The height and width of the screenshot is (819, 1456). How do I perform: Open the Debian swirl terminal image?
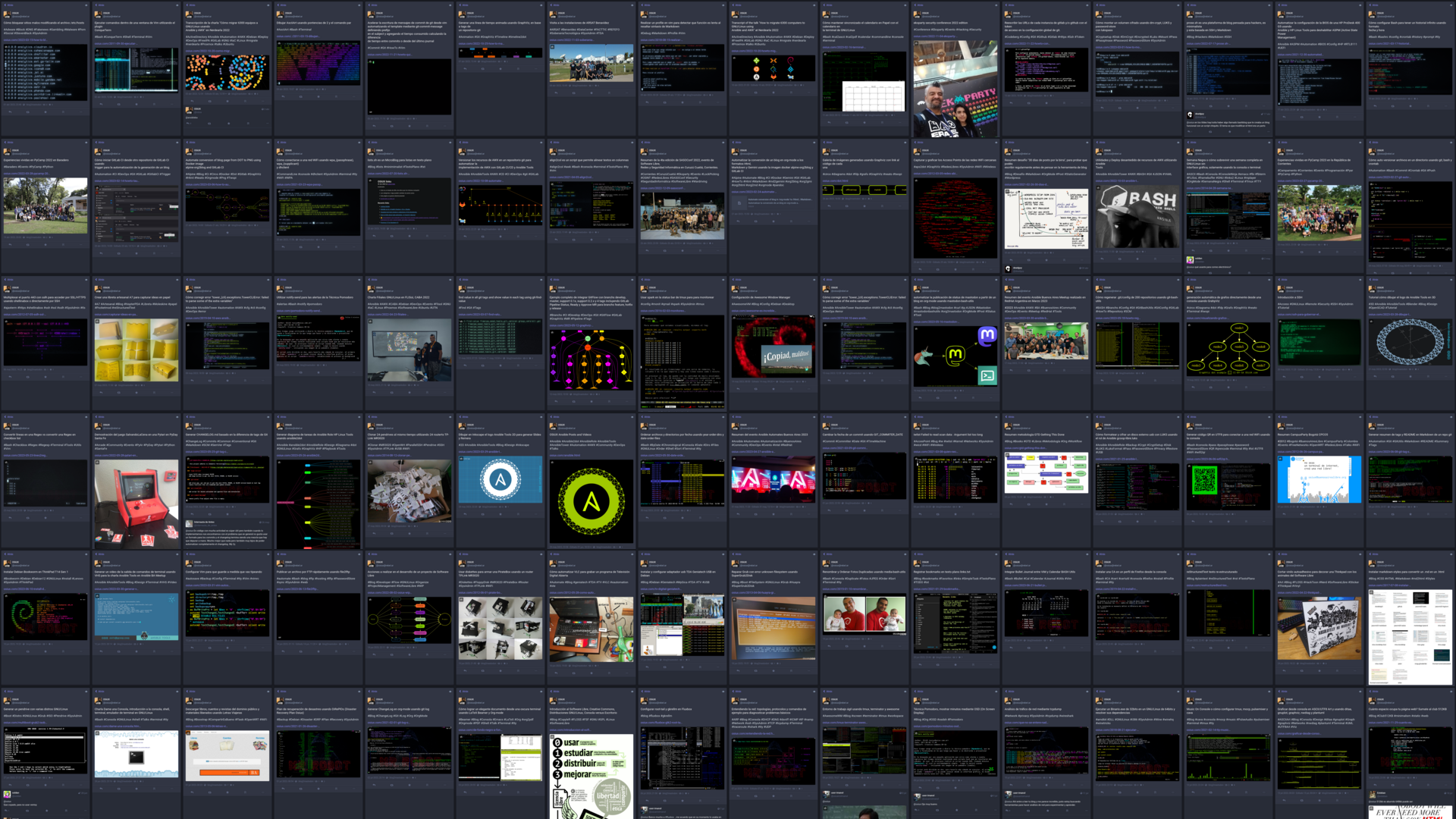coord(45,616)
